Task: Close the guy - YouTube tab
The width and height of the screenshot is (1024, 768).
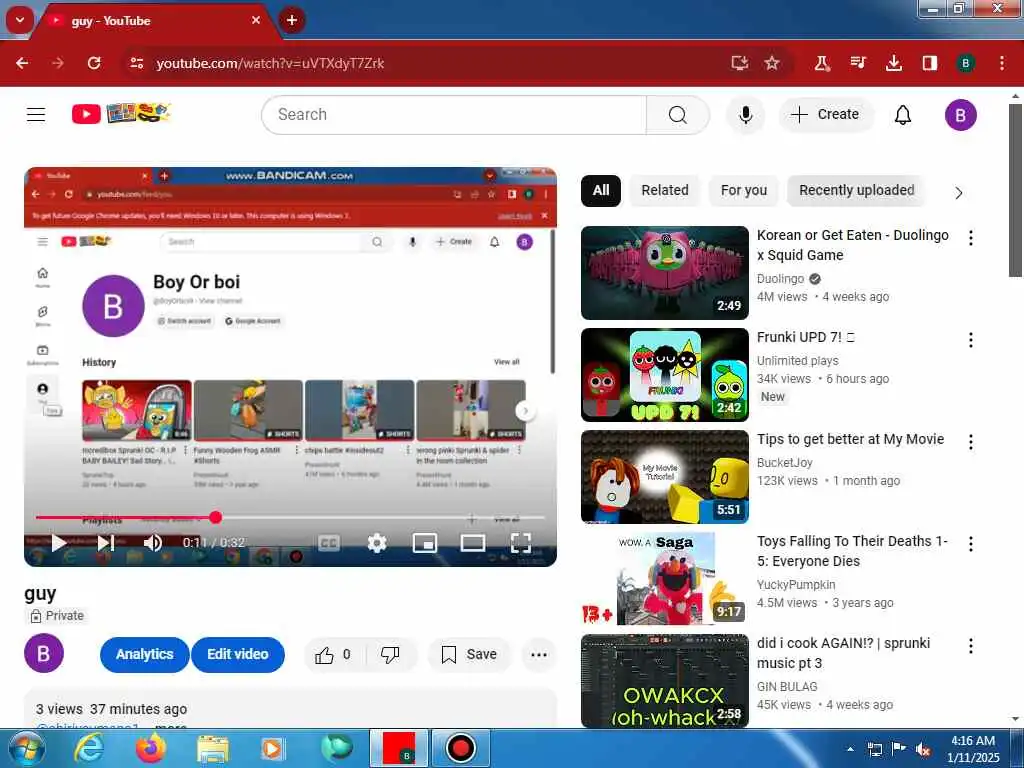Action: [x=256, y=20]
